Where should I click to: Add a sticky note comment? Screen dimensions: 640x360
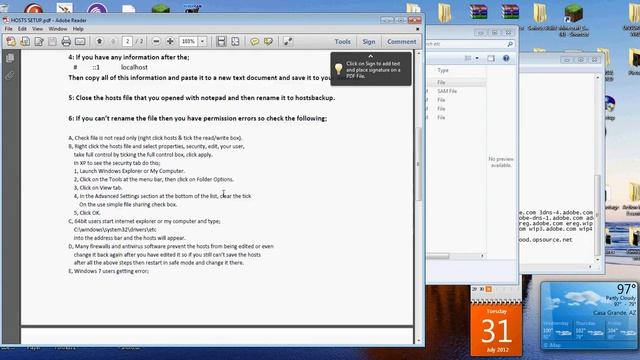click(x=254, y=42)
